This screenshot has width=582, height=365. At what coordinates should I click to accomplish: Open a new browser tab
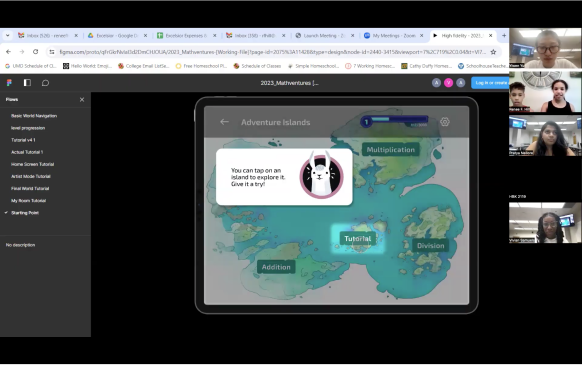pyautogui.click(x=504, y=36)
